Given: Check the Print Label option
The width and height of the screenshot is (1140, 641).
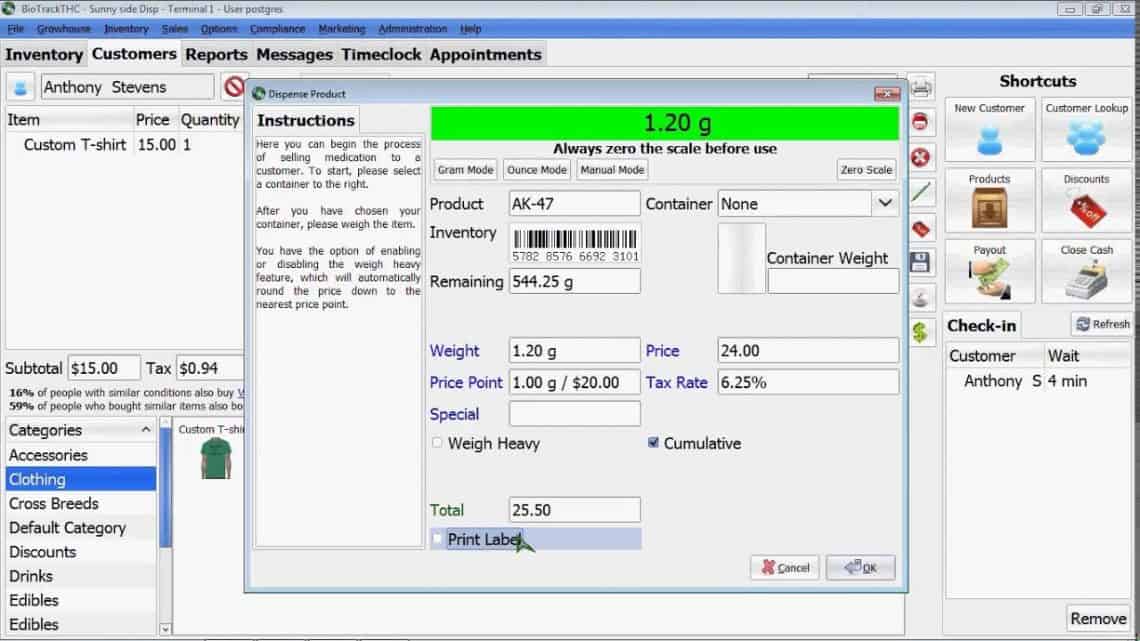Looking at the screenshot, I should pyautogui.click(x=437, y=538).
